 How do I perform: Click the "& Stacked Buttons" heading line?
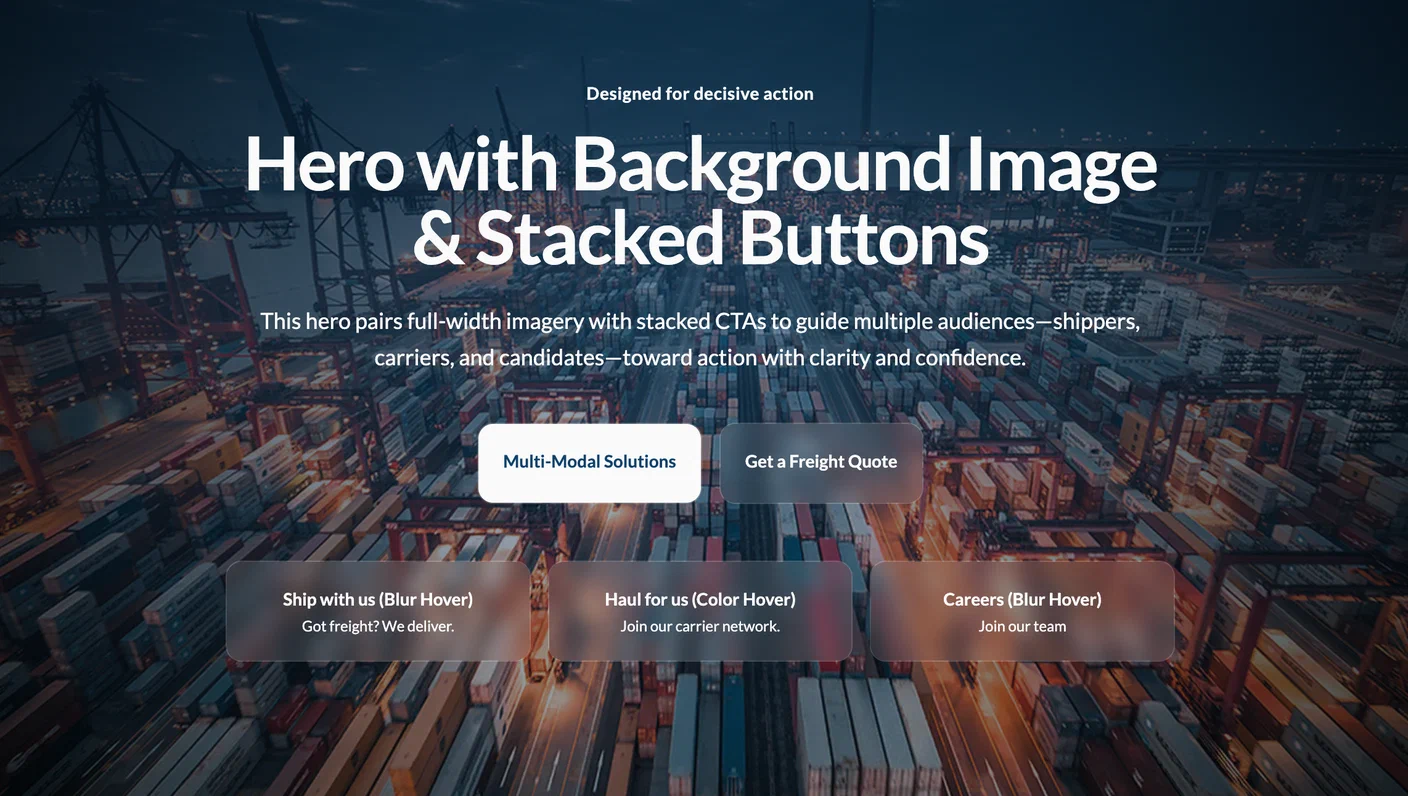[700, 240]
